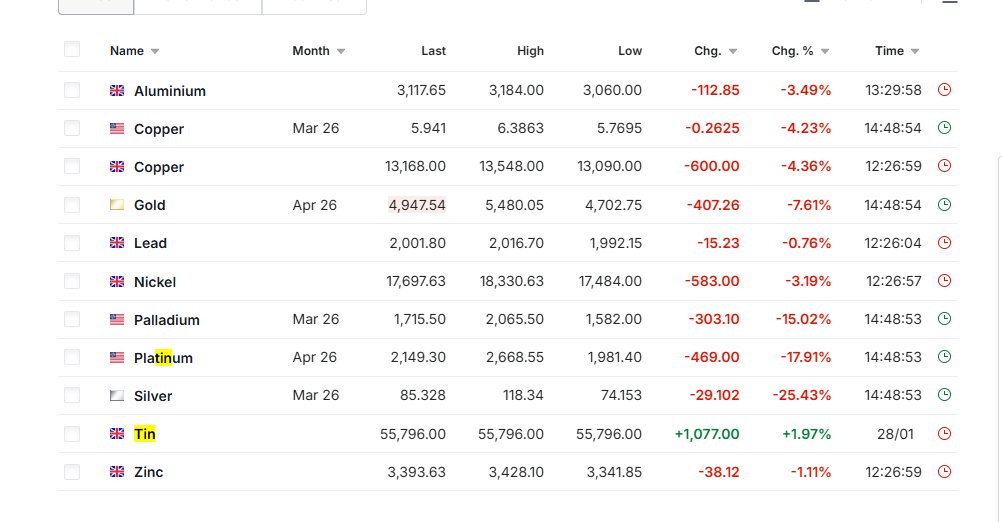Open the Lead commodity link
The image size is (1002, 522).
pyautogui.click(x=150, y=243)
